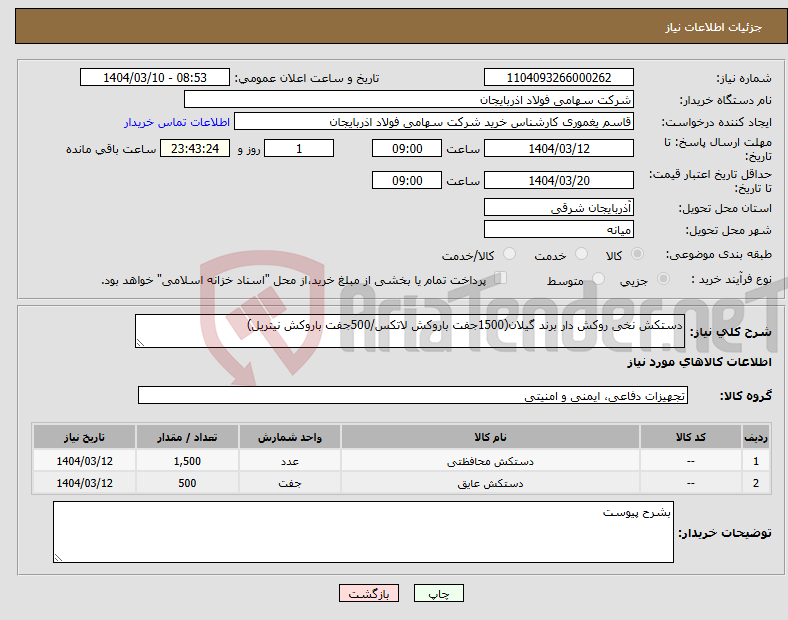788x620 pixels.
Task: Select the کالا radio button
Action: (637, 254)
